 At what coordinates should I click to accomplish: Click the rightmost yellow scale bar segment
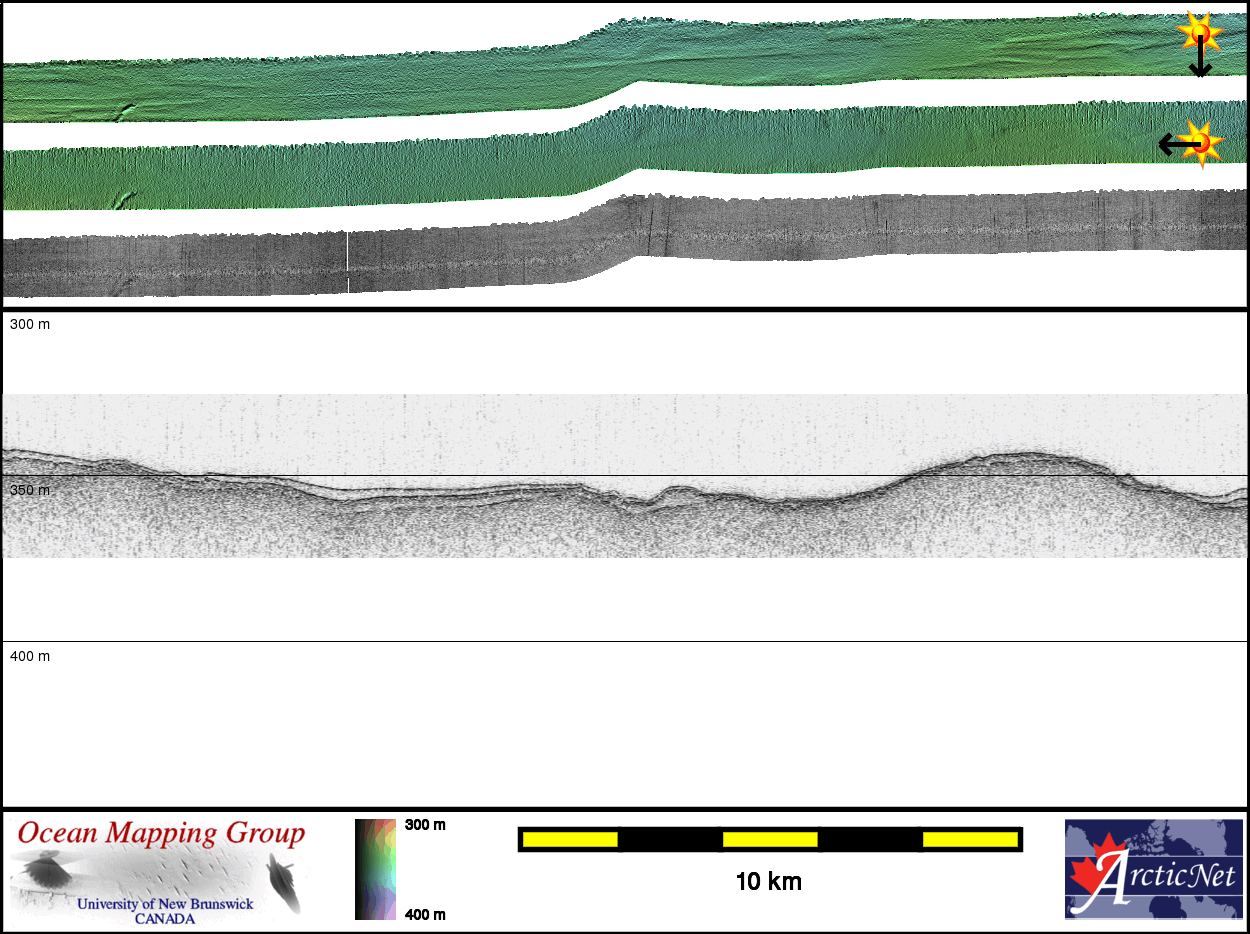pos(969,839)
